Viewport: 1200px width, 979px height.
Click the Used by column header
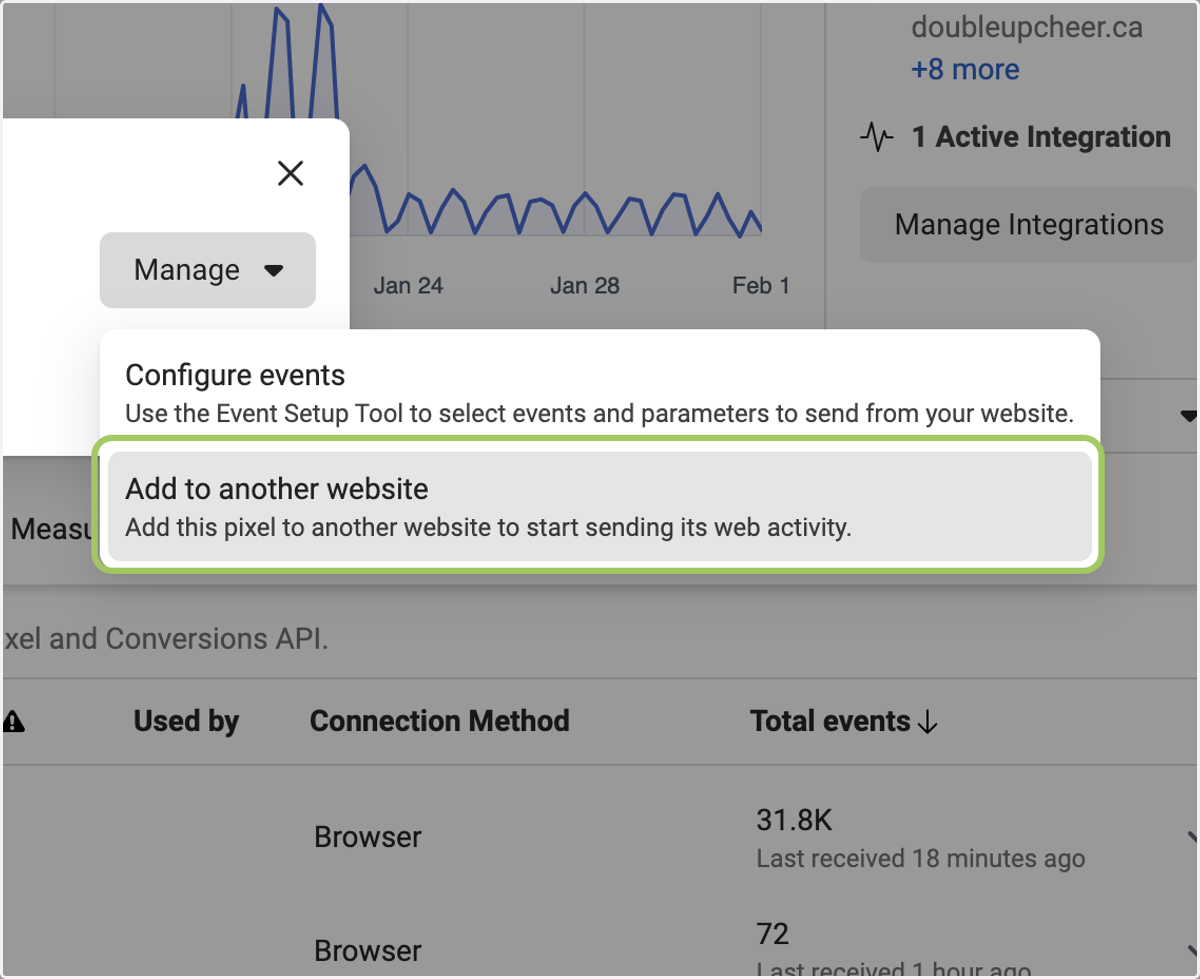pyautogui.click(x=186, y=721)
